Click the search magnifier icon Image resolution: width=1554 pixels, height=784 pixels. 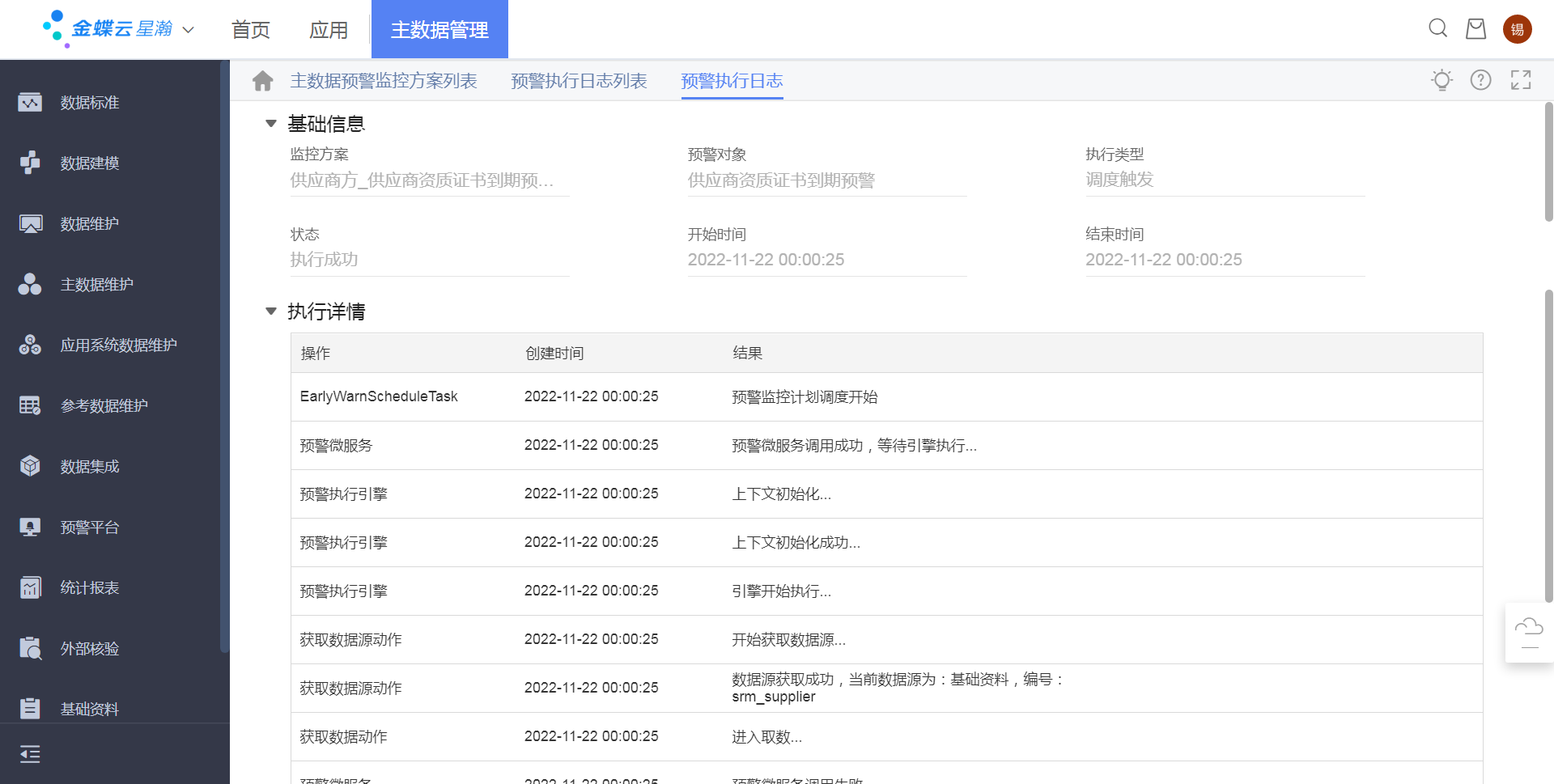pos(1437,28)
